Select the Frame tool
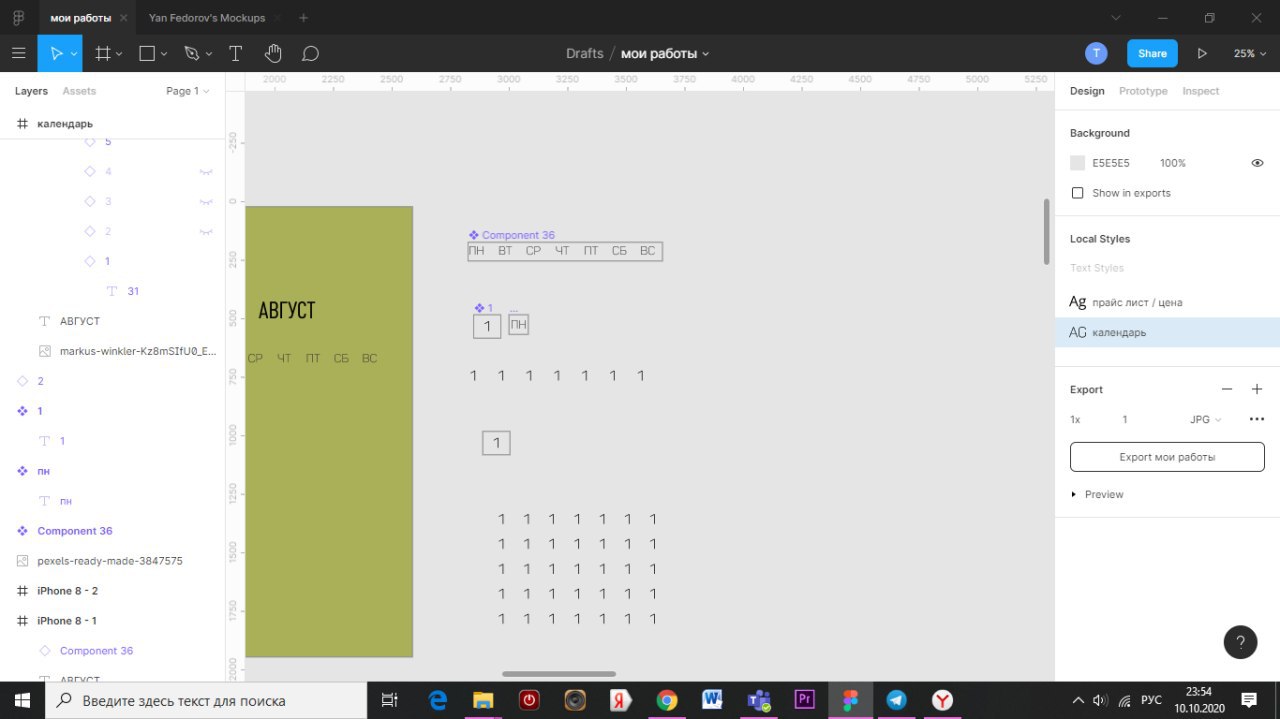 coord(102,53)
